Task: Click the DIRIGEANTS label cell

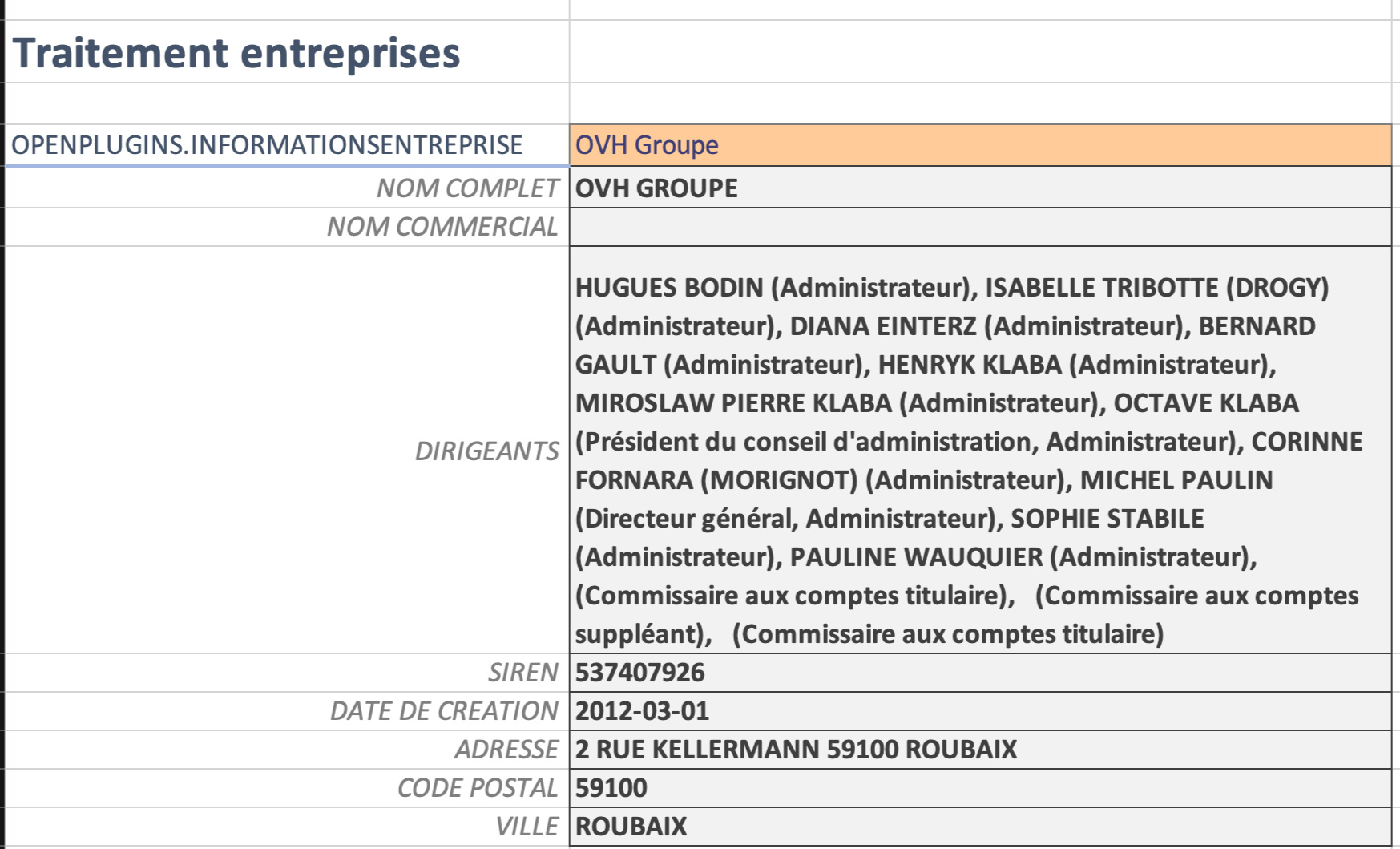Action: coord(287,451)
